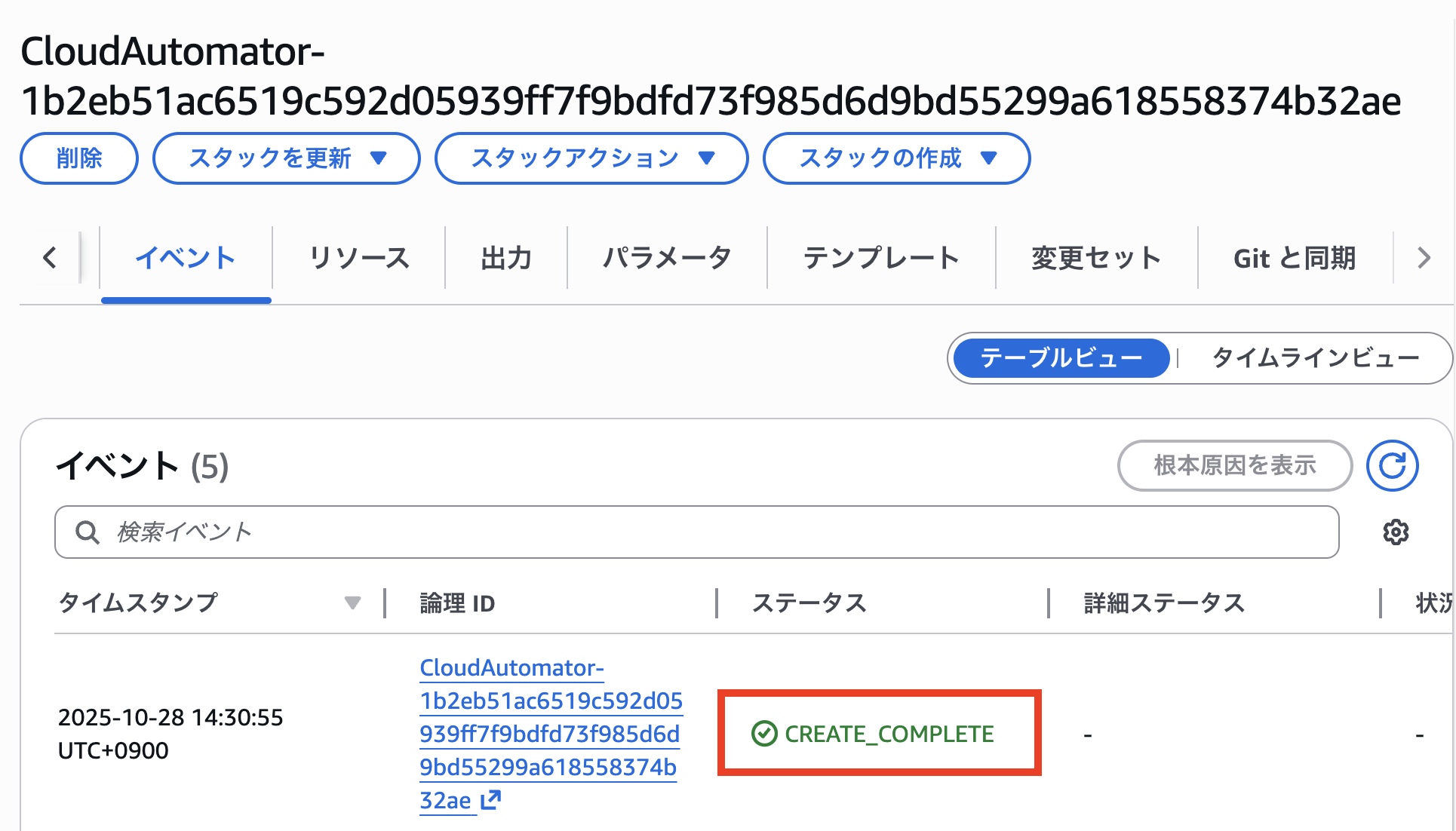Open the テンプレート tab
The height and width of the screenshot is (831, 1456).
coord(881,258)
